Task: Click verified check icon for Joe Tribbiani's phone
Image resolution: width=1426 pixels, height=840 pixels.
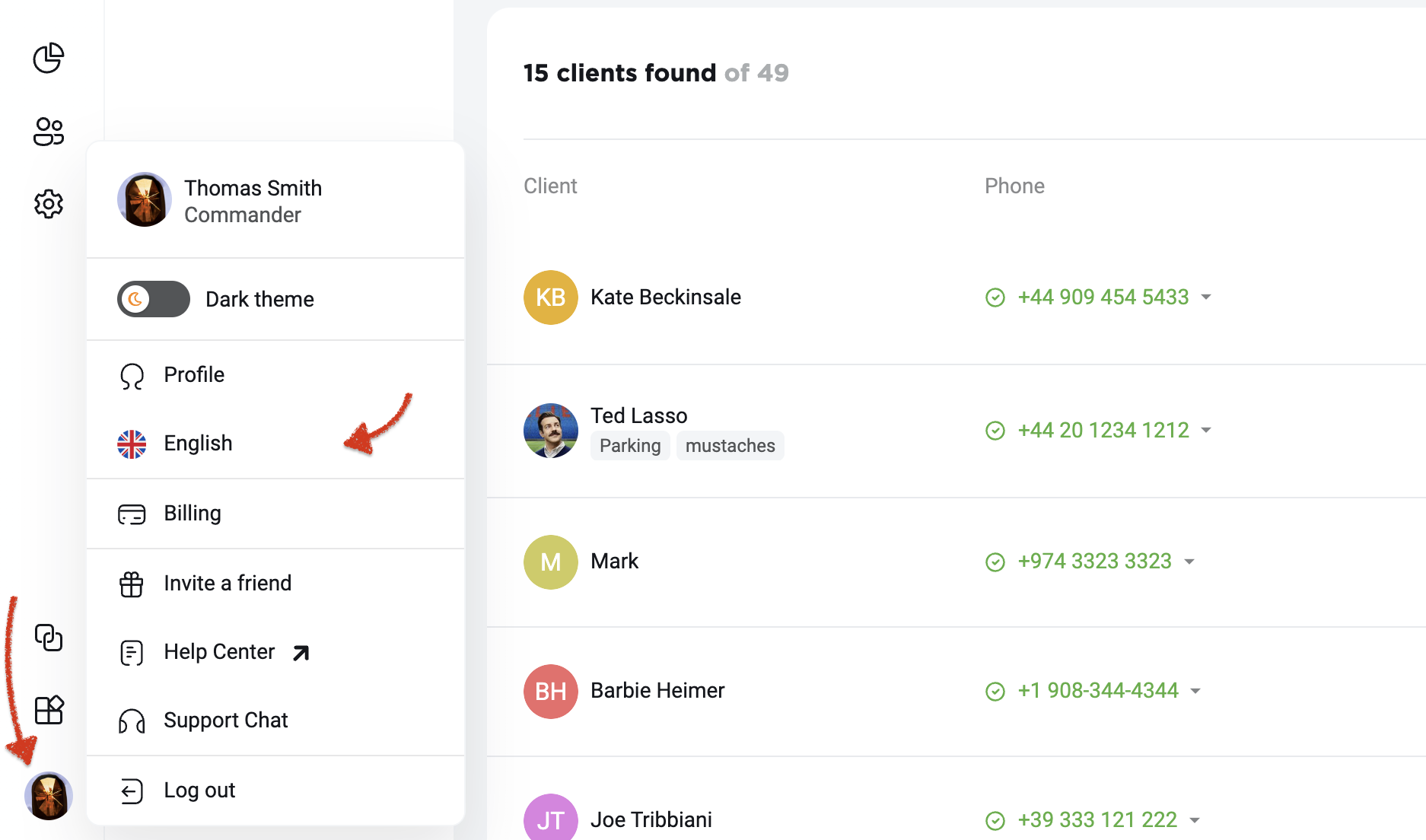Action: click(x=995, y=821)
